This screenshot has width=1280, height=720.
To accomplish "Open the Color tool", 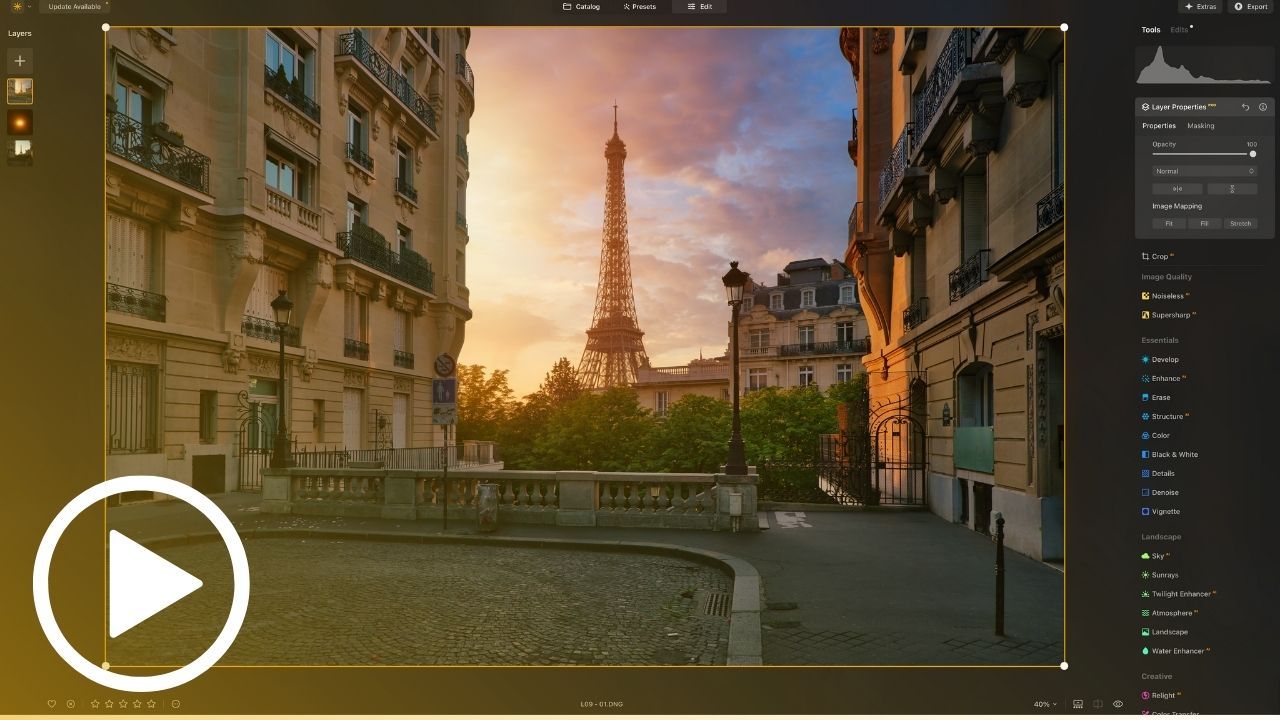I will (x=1156, y=436).
